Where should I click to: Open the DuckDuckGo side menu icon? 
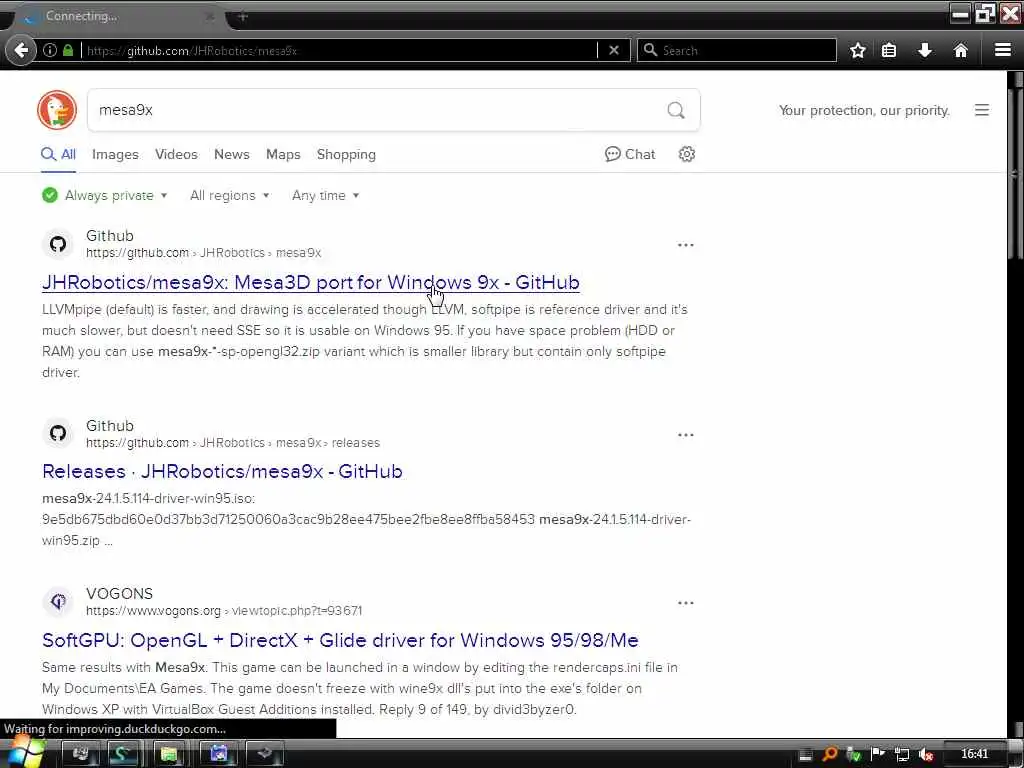(x=982, y=110)
